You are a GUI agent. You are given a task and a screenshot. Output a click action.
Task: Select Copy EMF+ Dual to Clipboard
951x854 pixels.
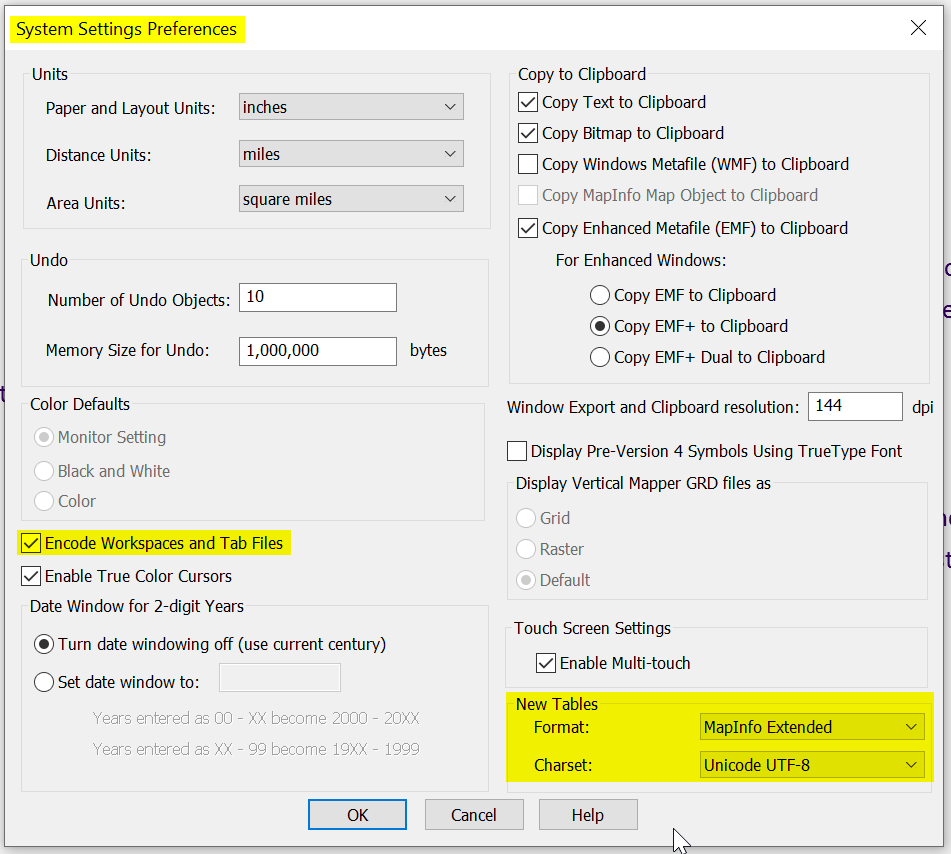point(600,357)
